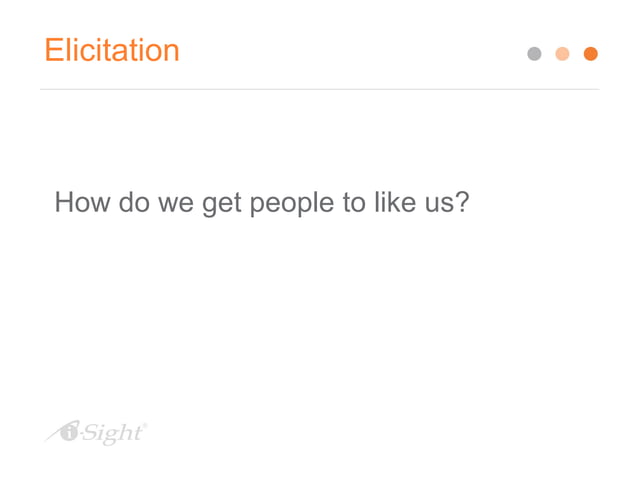This screenshot has width=638, height=478.
Task: Click the word "get" in the question
Action: (222, 205)
